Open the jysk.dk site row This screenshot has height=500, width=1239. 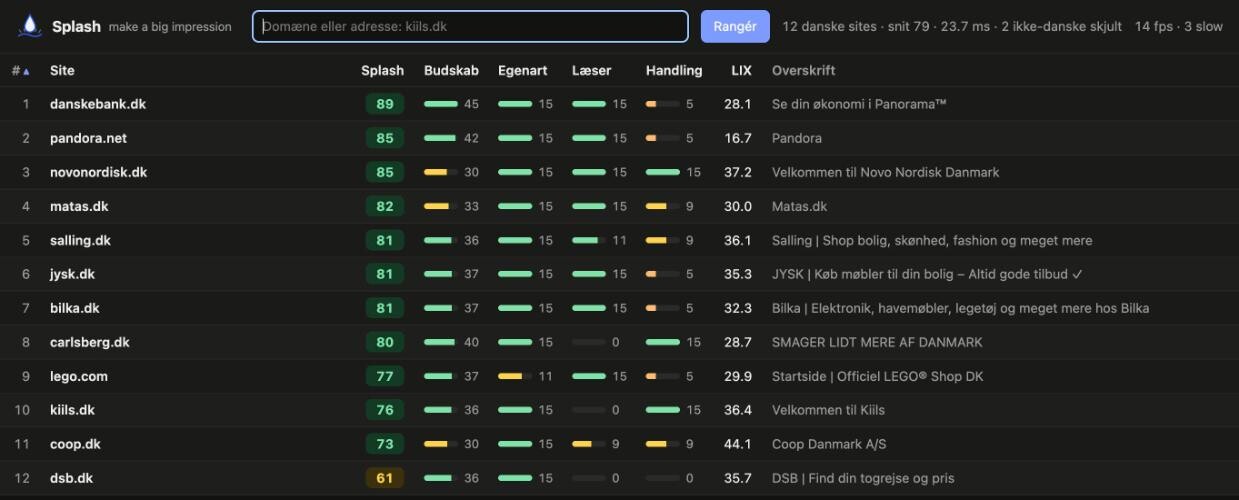point(619,274)
